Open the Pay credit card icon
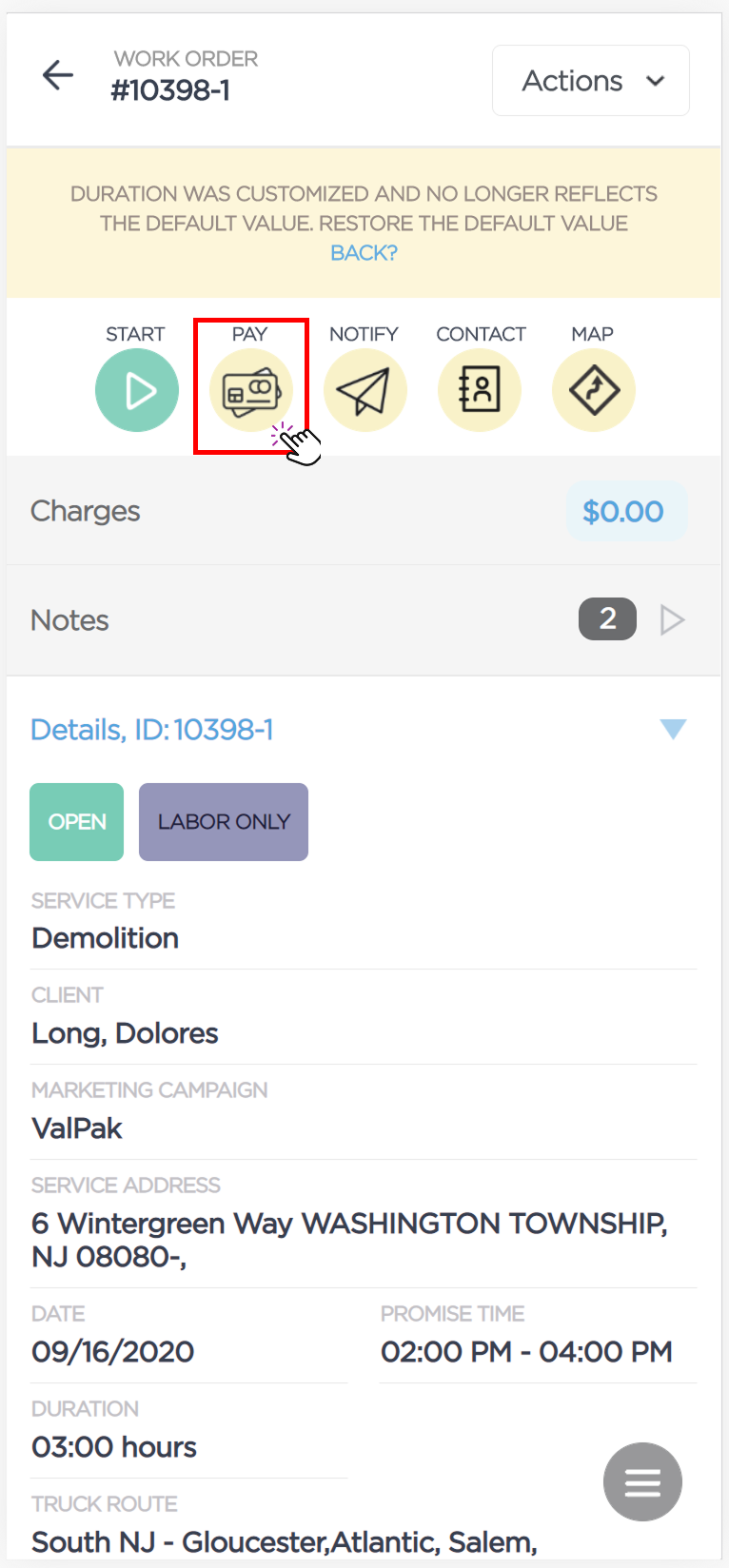 coord(251,390)
